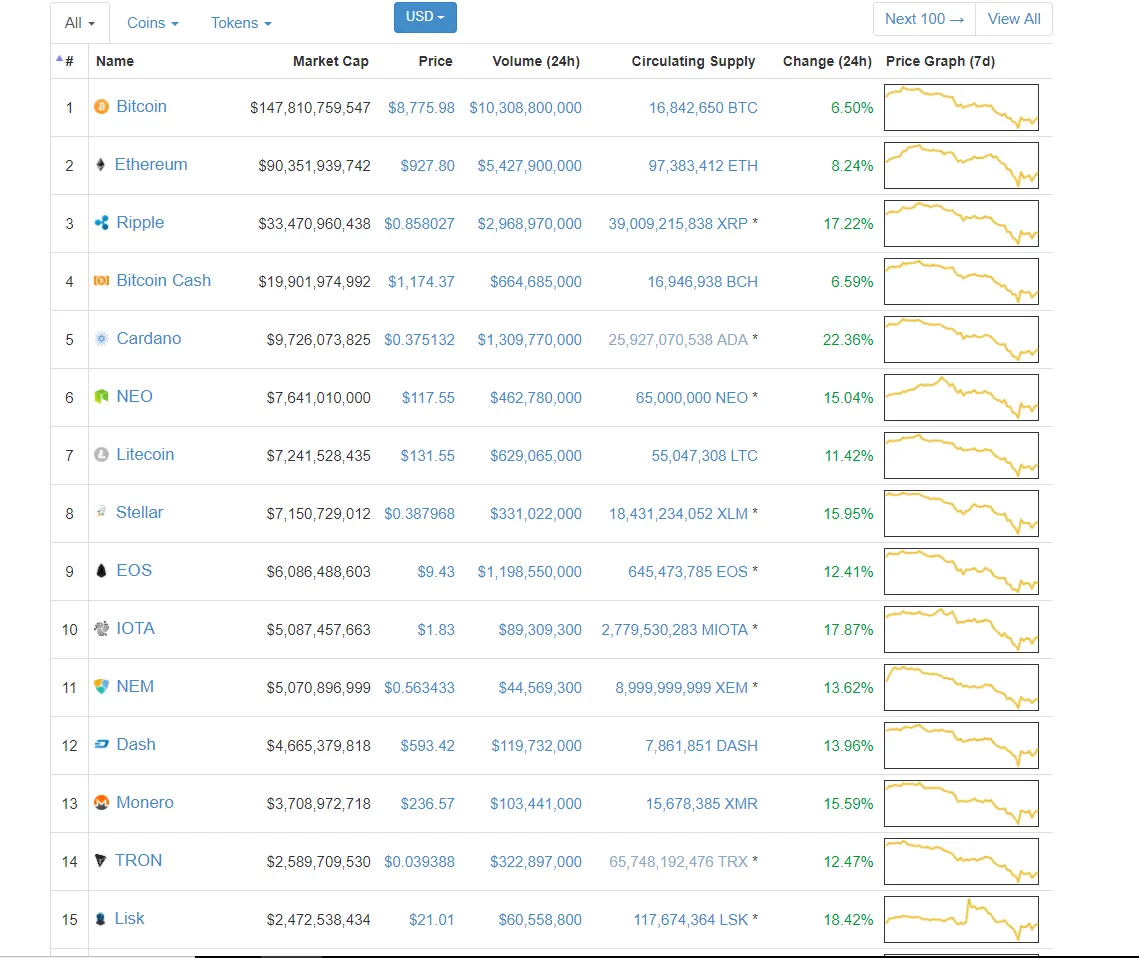Click the Ripple logo icon
This screenshot has height=958, width=1139.
(x=102, y=222)
